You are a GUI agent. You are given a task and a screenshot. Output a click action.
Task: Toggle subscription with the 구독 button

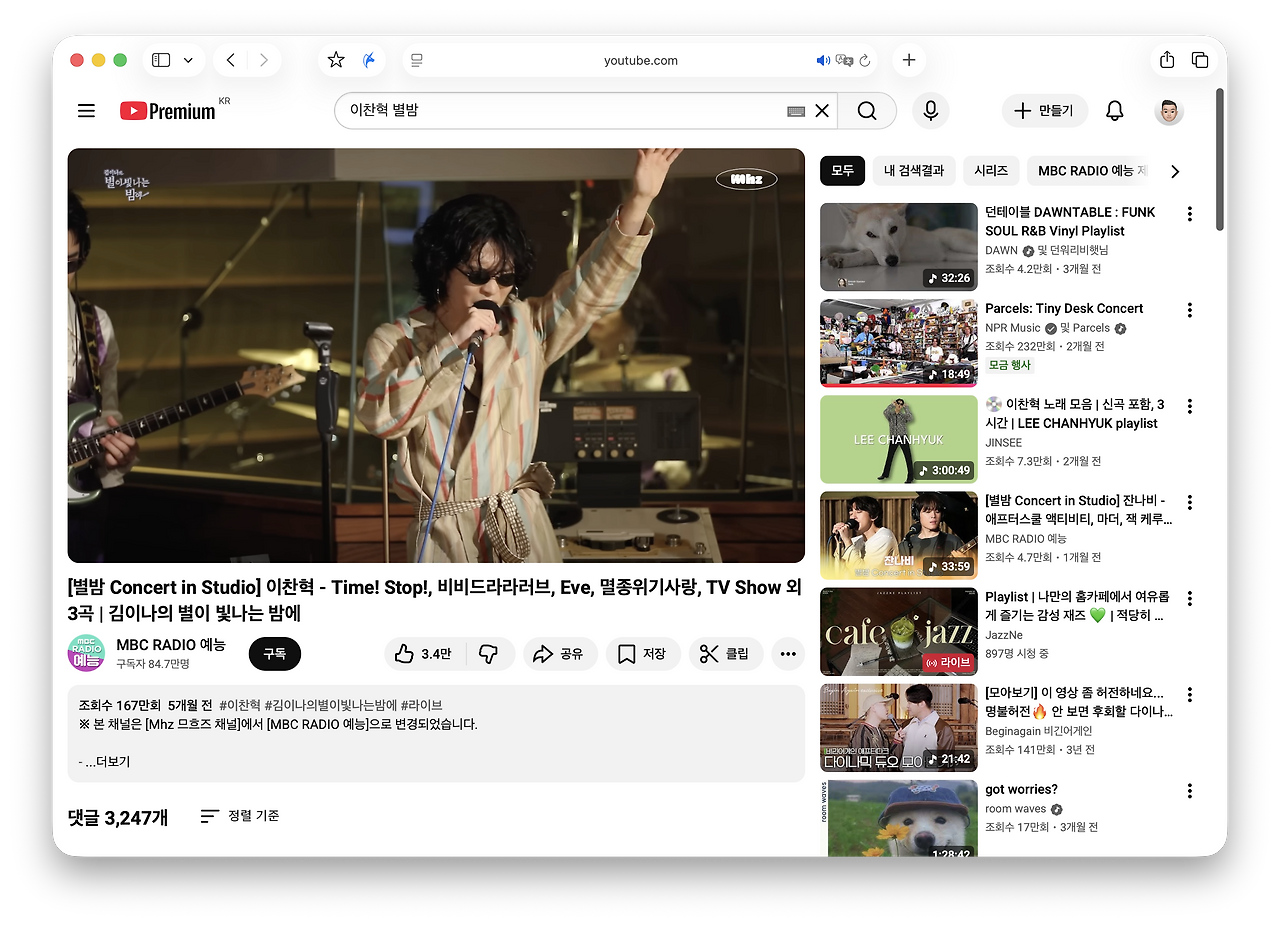[274, 654]
